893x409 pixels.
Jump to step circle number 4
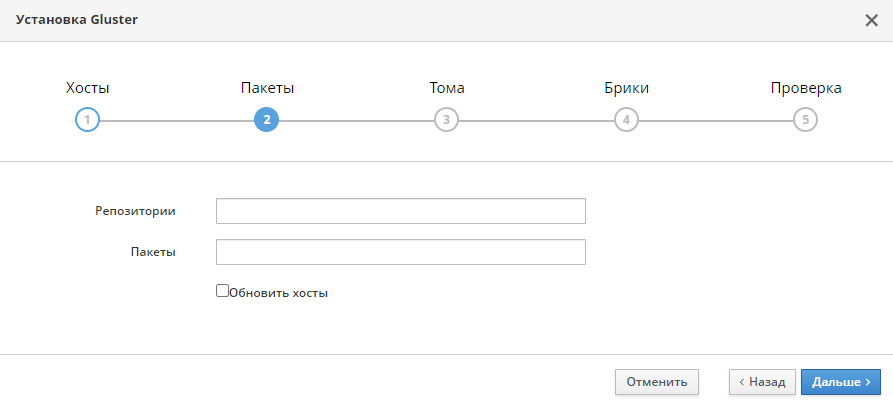[x=626, y=120]
